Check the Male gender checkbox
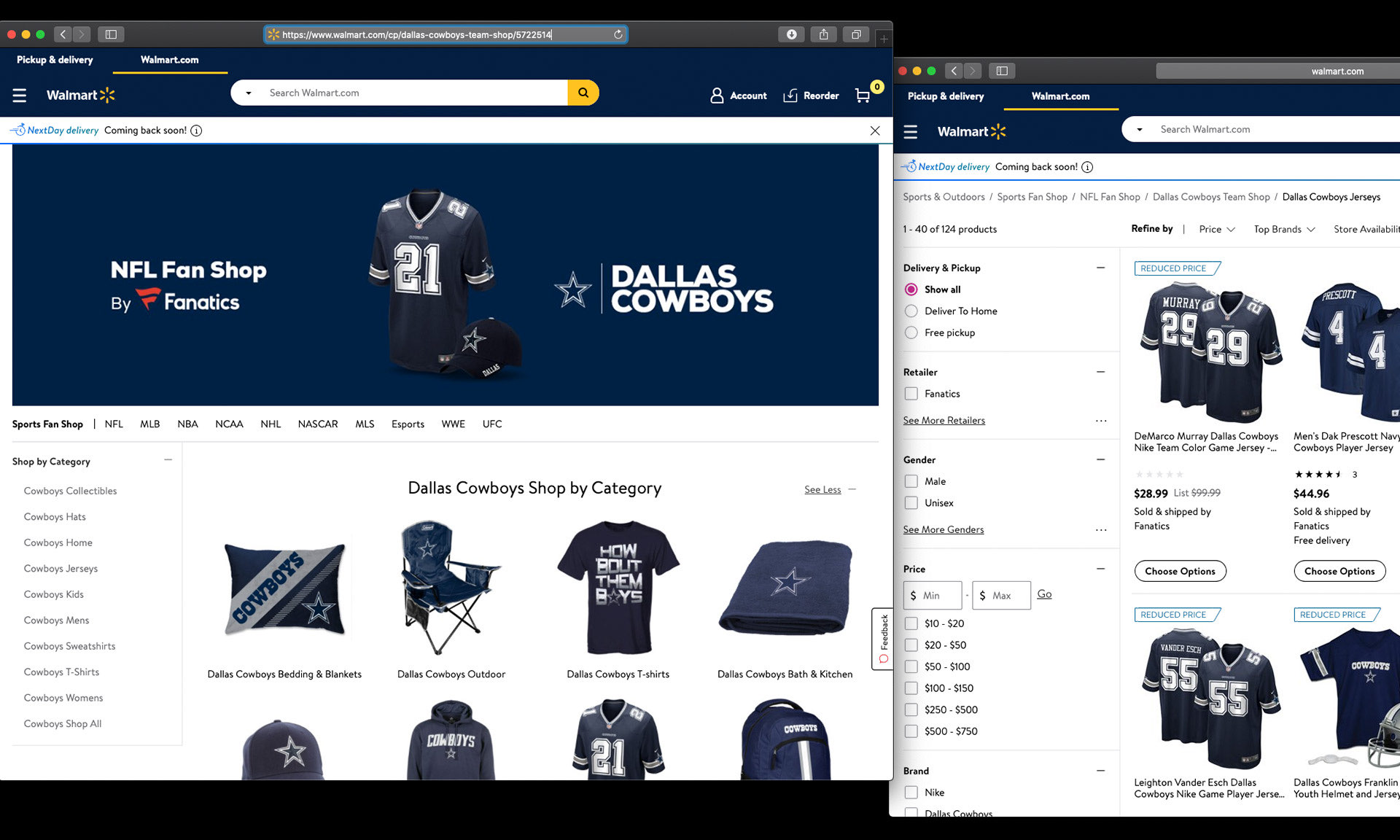Viewport: 1400px width, 840px height. pyautogui.click(x=911, y=481)
